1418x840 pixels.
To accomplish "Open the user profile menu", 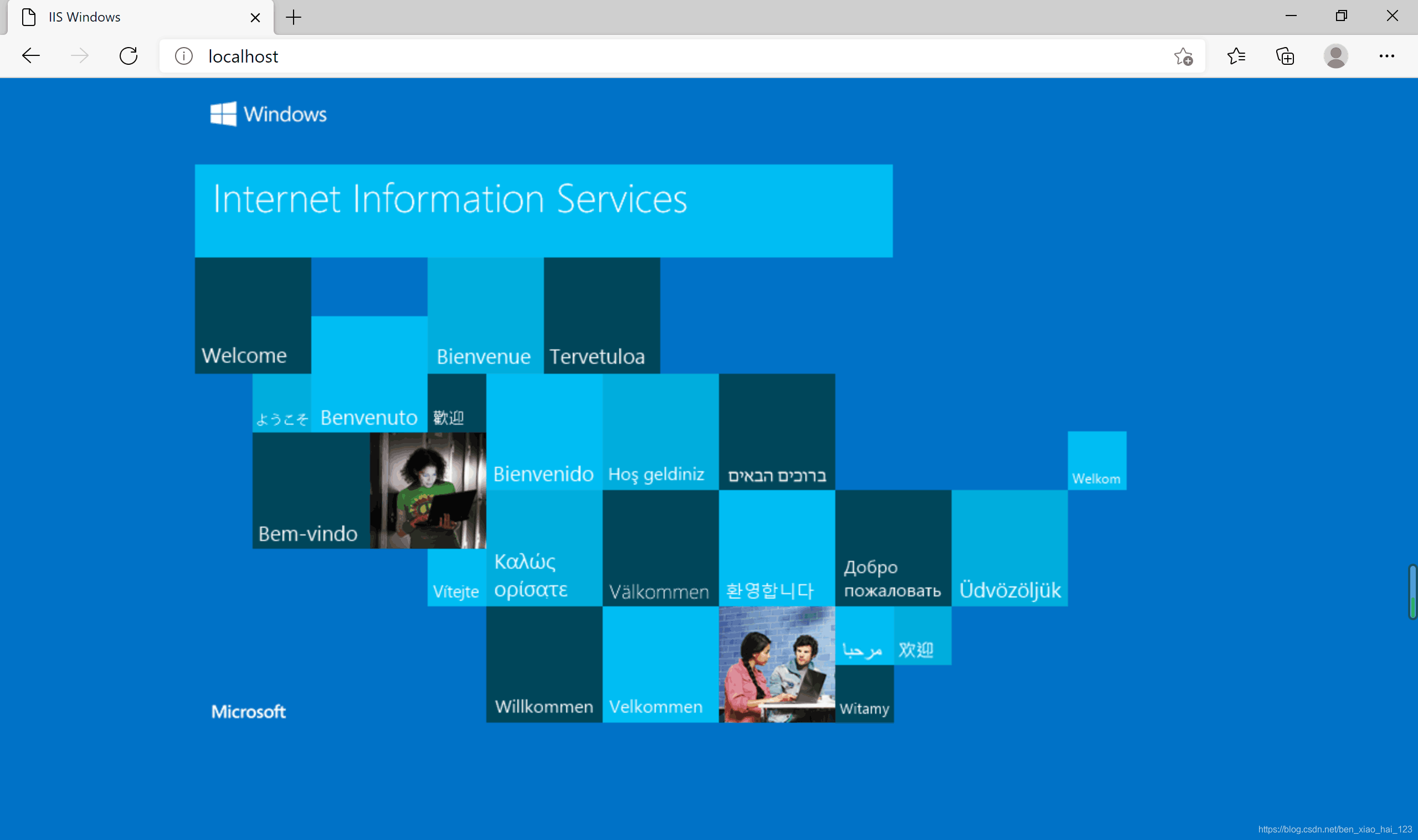I will pyautogui.click(x=1335, y=56).
